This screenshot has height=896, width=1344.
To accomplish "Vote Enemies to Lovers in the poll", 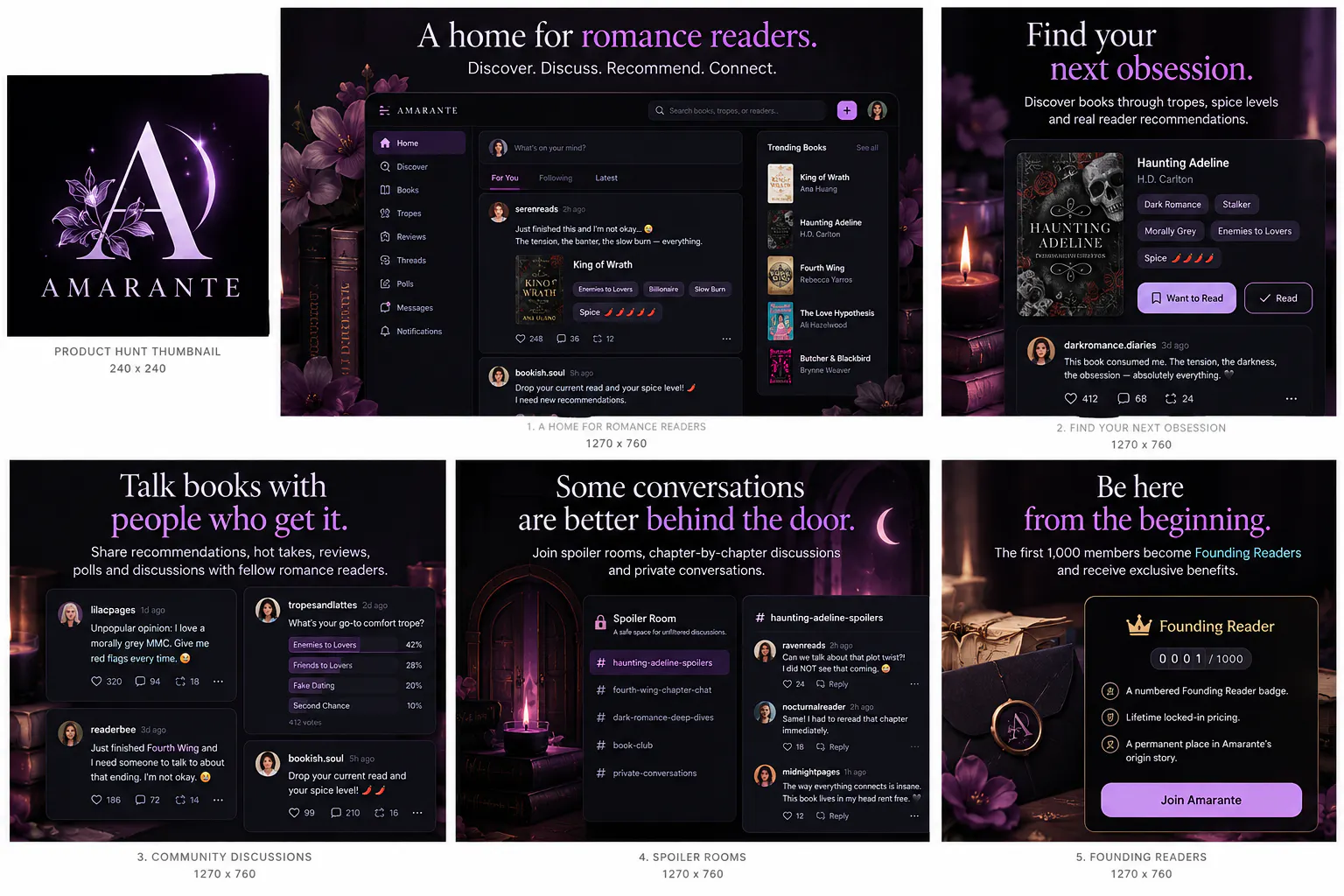I will 357,645.
